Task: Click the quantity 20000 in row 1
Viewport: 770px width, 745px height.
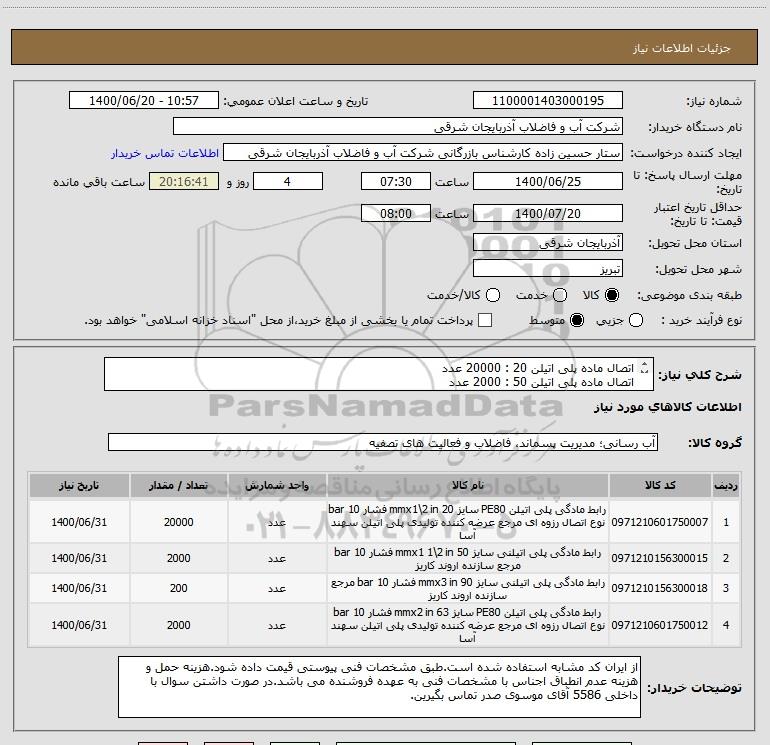Action: click(179, 522)
